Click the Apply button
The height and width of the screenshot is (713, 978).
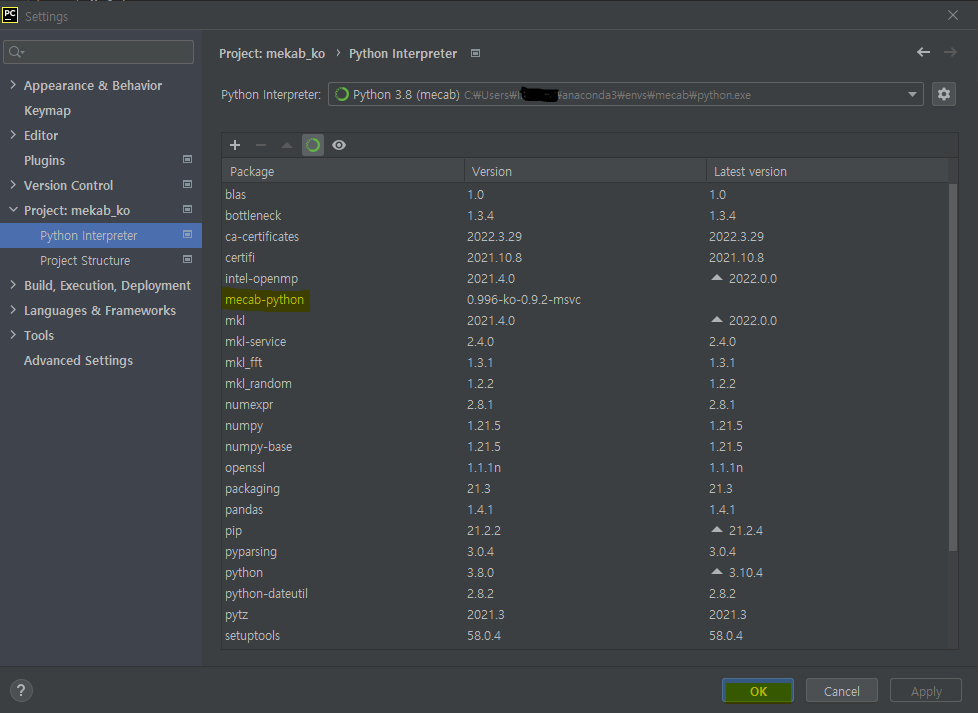[926, 691]
